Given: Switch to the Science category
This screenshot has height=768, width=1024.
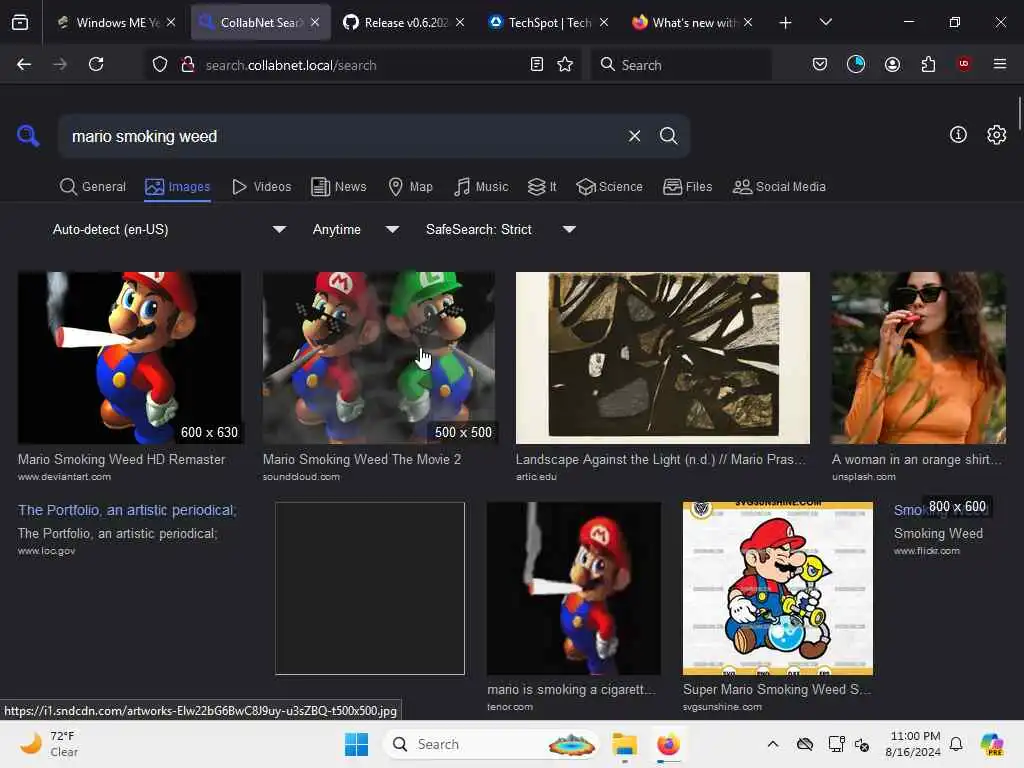Looking at the screenshot, I should 609,187.
